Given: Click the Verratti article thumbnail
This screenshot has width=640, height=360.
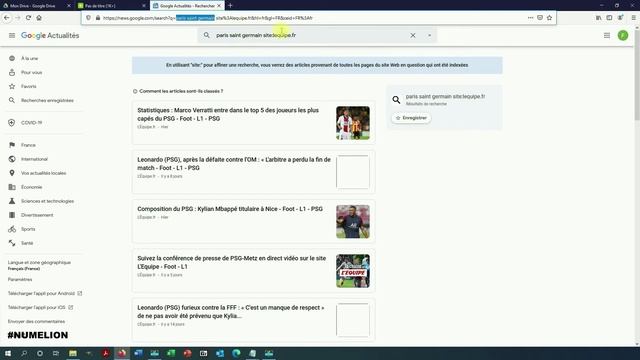Looking at the screenshot, I should (353, 123).
